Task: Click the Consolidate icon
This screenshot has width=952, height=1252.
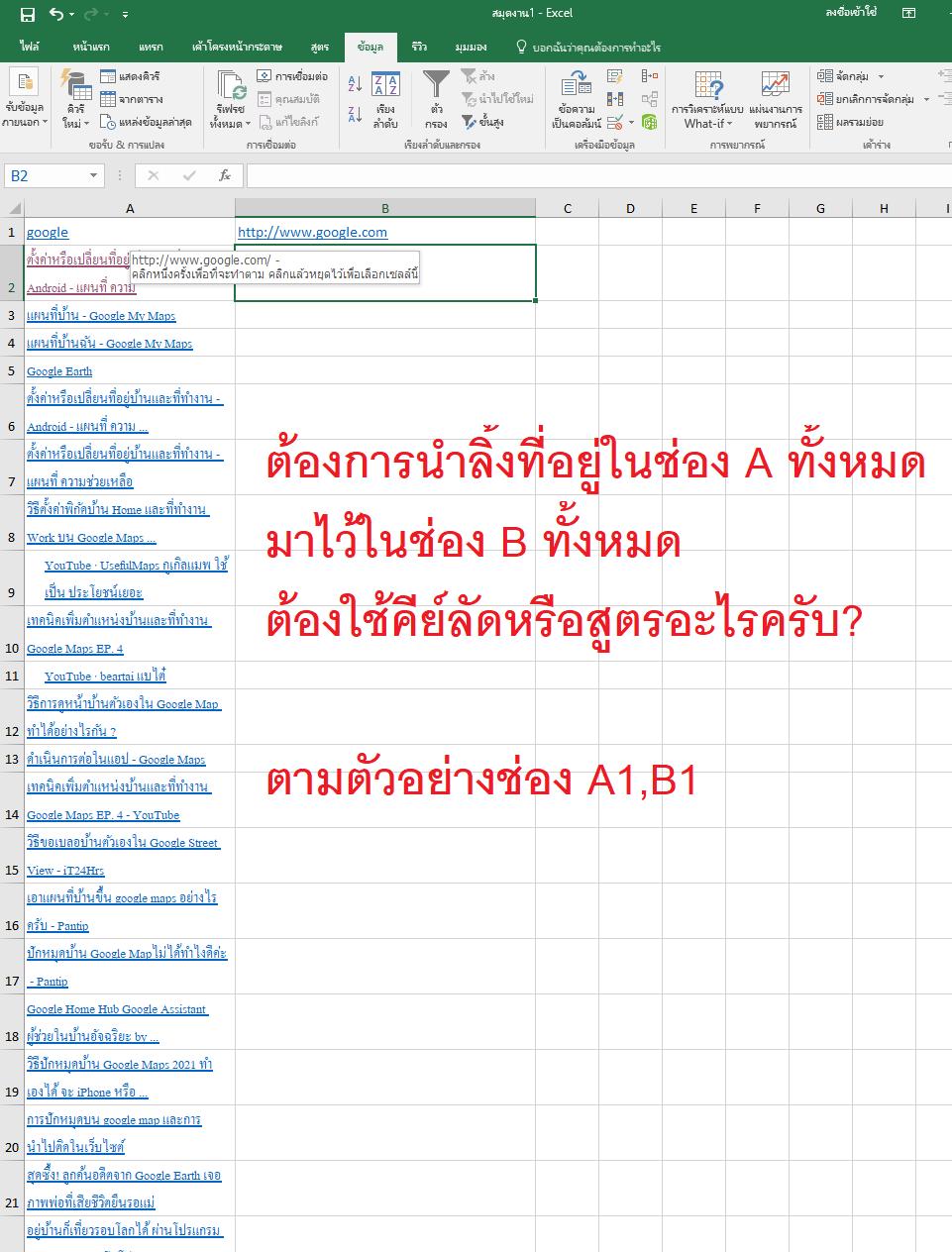Action: click(650, 76)
